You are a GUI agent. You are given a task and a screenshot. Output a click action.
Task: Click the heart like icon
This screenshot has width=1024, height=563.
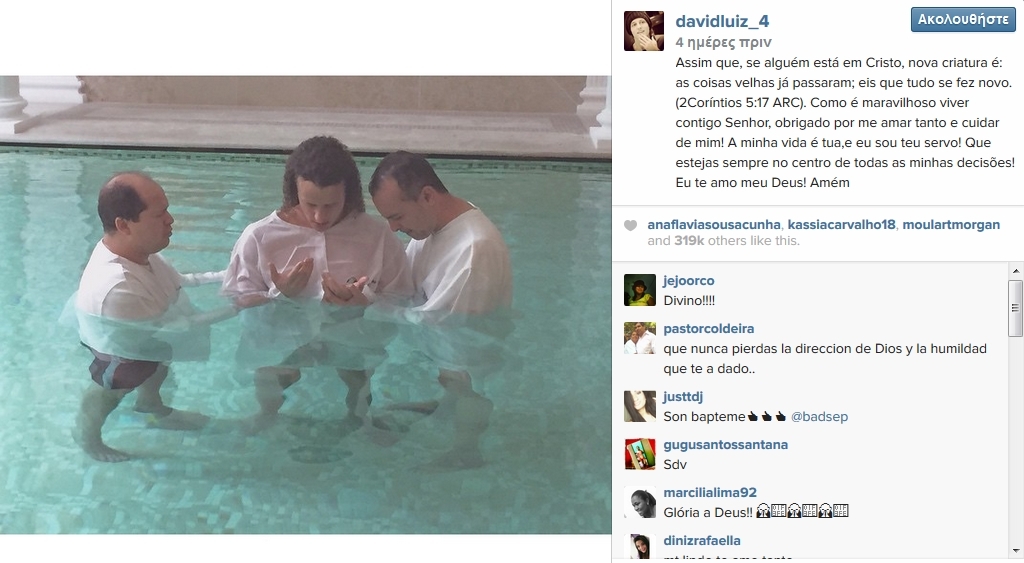(630, 225)
